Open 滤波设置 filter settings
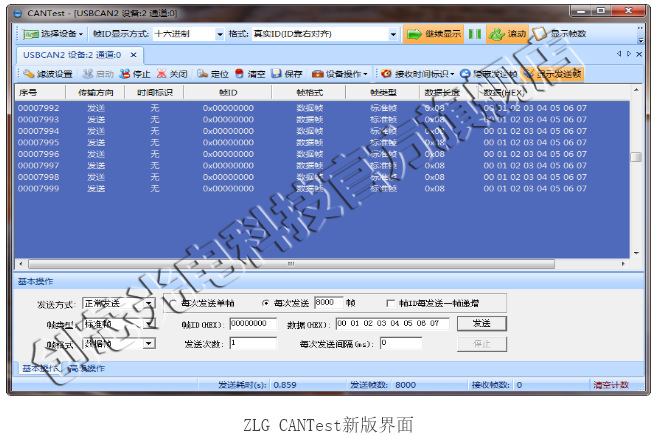 pos(48,74)
